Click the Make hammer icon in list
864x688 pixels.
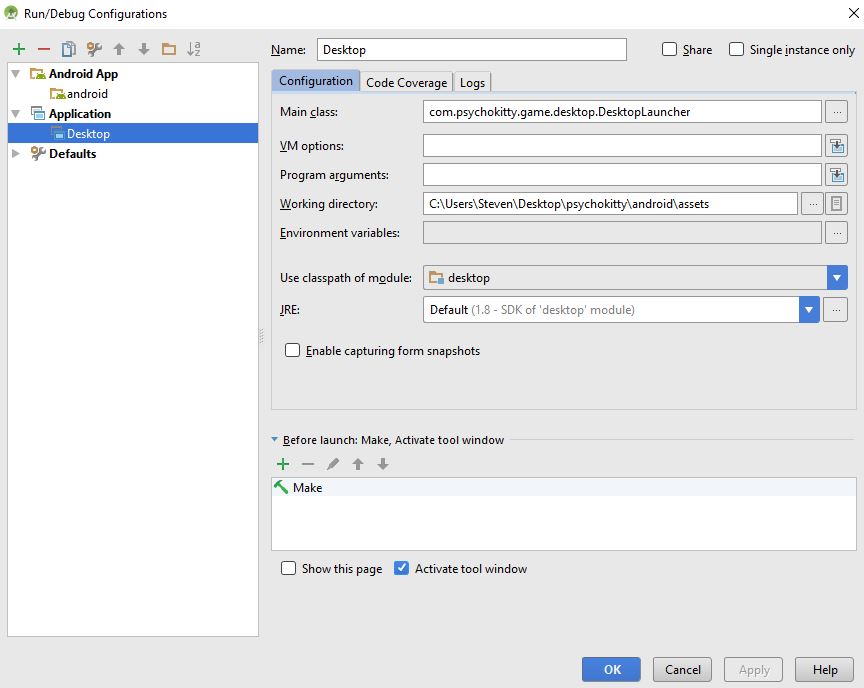[281, 487]
